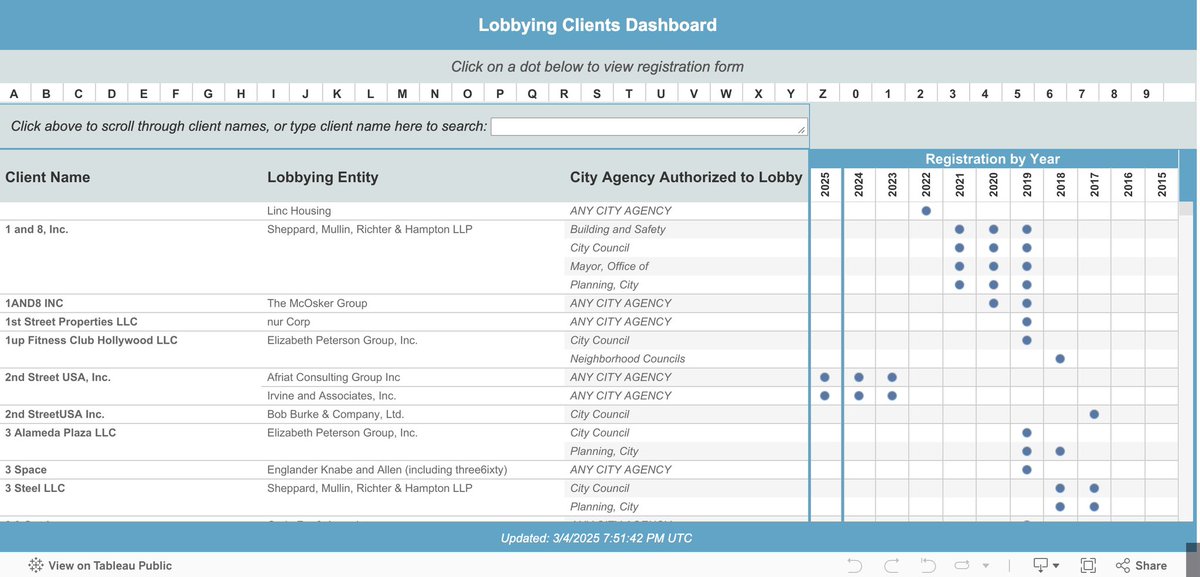Image resolution: width=1200 pixels, height=577 pixels.
Task: Click the Lobbying Entity column header
Action: click(x=323, y=177)
